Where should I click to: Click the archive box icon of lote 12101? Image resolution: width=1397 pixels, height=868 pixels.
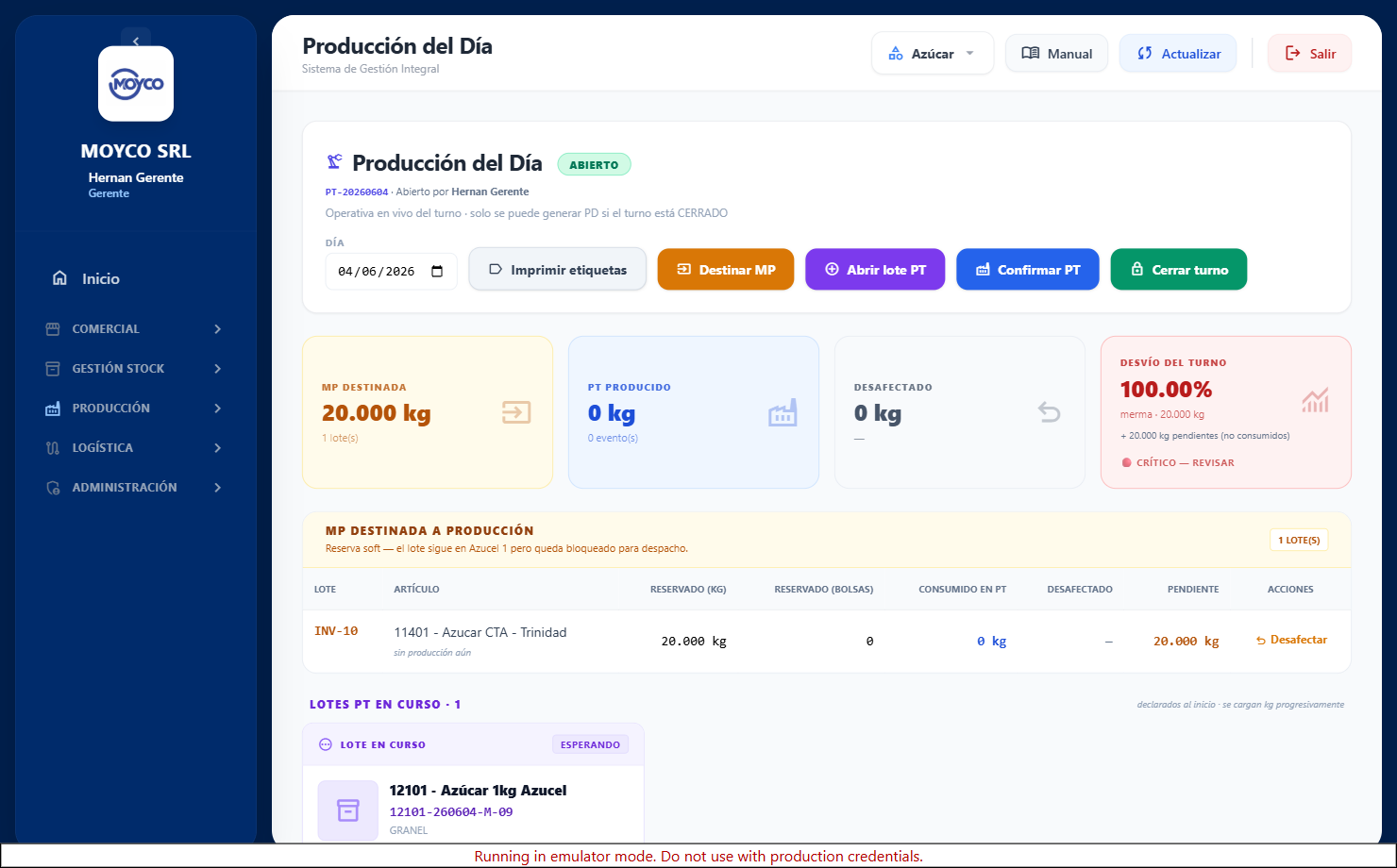point(348,810)
